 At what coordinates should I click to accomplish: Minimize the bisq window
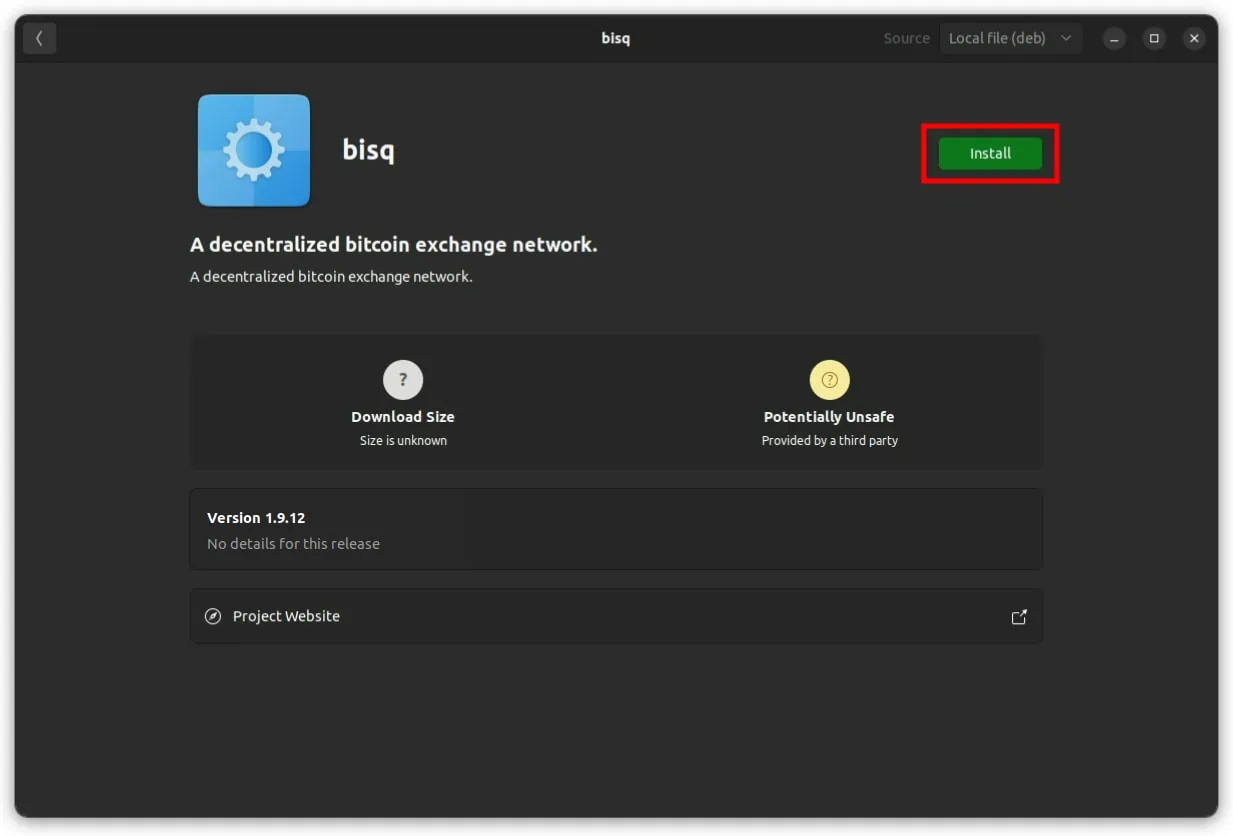(x=1114, y=38)
